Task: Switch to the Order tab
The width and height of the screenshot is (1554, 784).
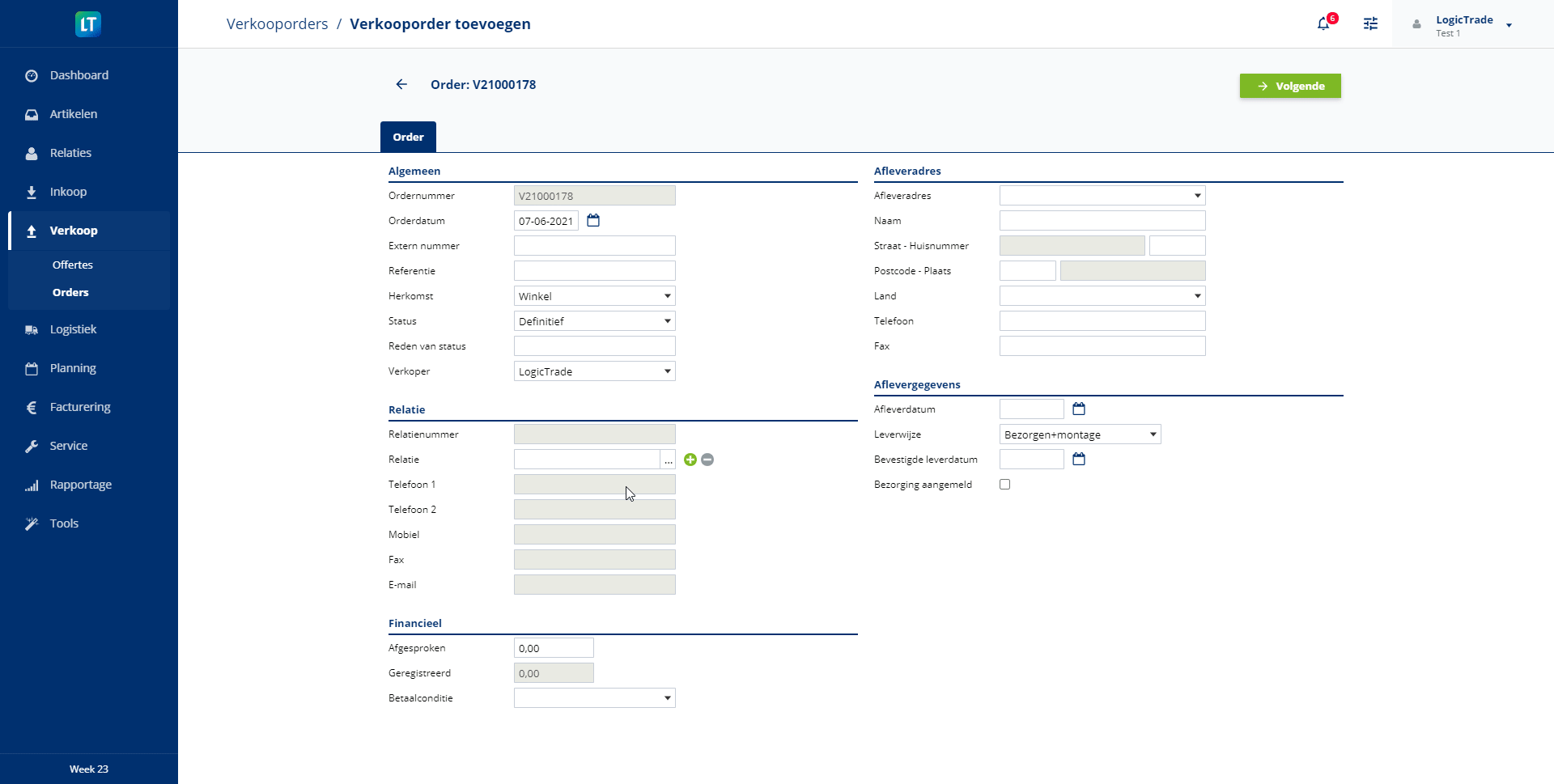Action: pyautogui.click(x=408, y=137)
